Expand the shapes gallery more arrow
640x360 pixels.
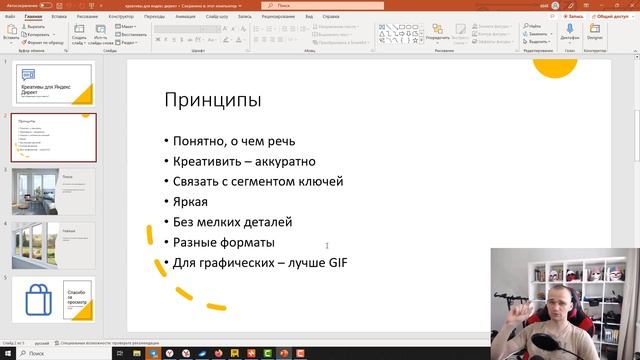pyautogui.click(x=421, y=40)
